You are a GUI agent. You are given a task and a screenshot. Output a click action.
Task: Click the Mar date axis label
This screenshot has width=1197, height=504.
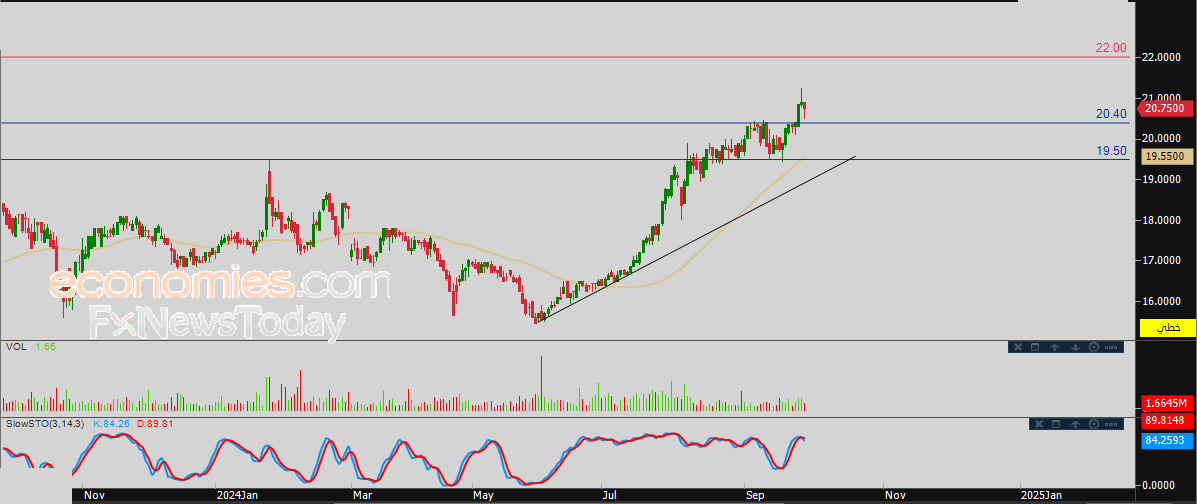(x=361, y=495)
